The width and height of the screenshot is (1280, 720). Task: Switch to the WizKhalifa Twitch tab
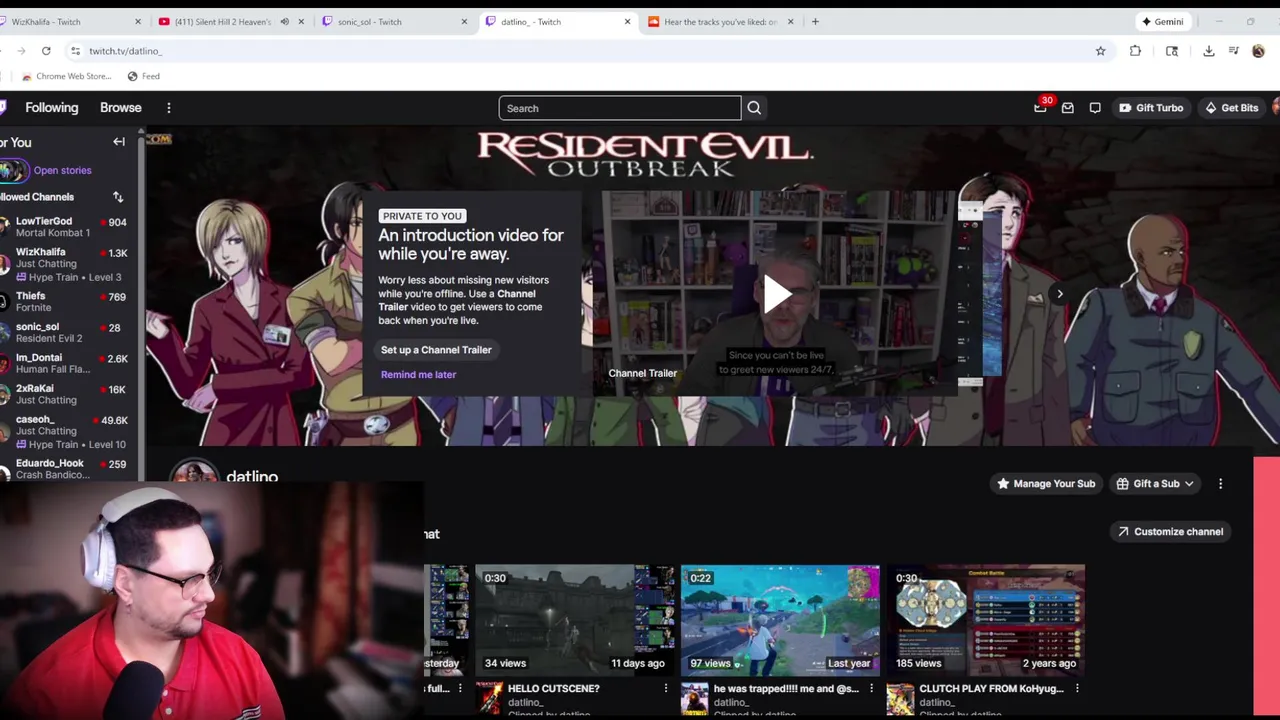pyautogui.click(x=70, y=21)
